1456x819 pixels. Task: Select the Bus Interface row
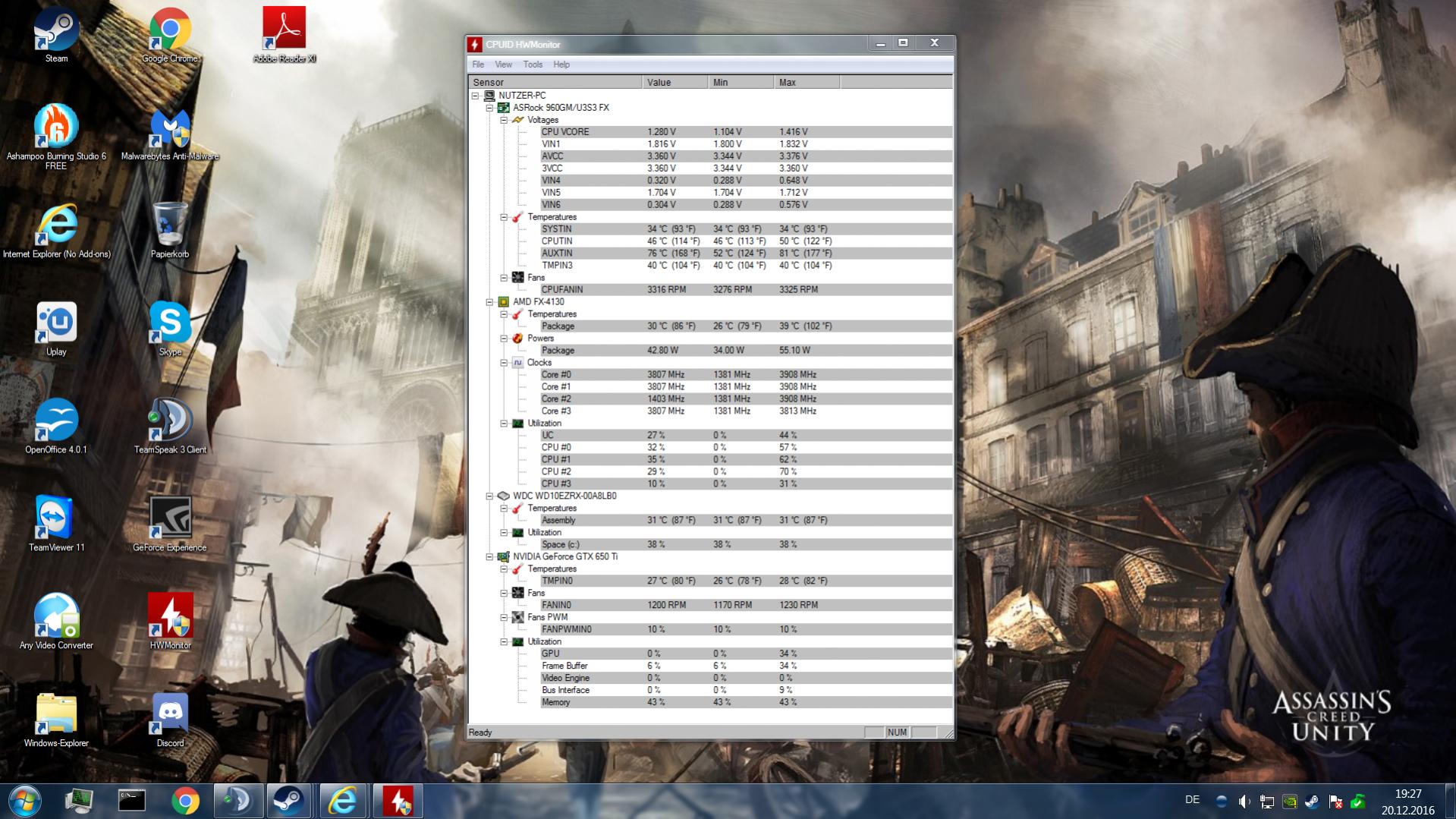click(746, 691)
